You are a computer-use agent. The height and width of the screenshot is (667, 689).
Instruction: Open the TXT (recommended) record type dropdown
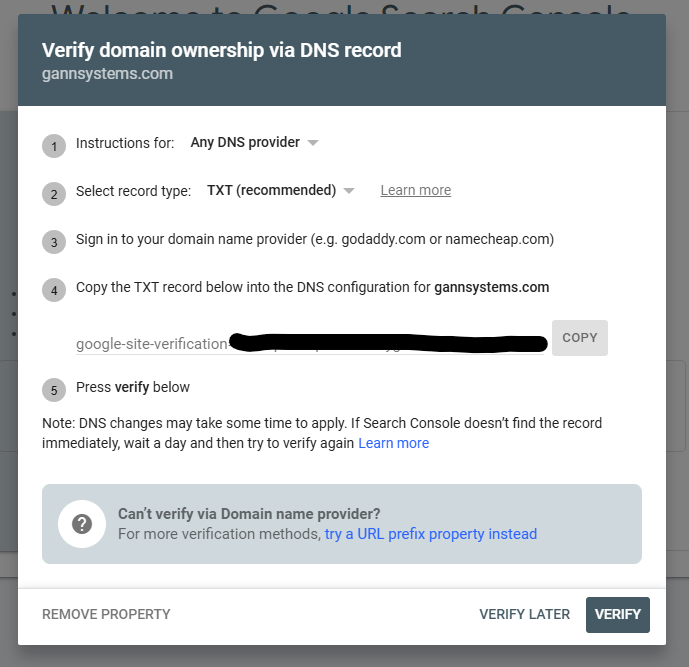coord(280,190)
